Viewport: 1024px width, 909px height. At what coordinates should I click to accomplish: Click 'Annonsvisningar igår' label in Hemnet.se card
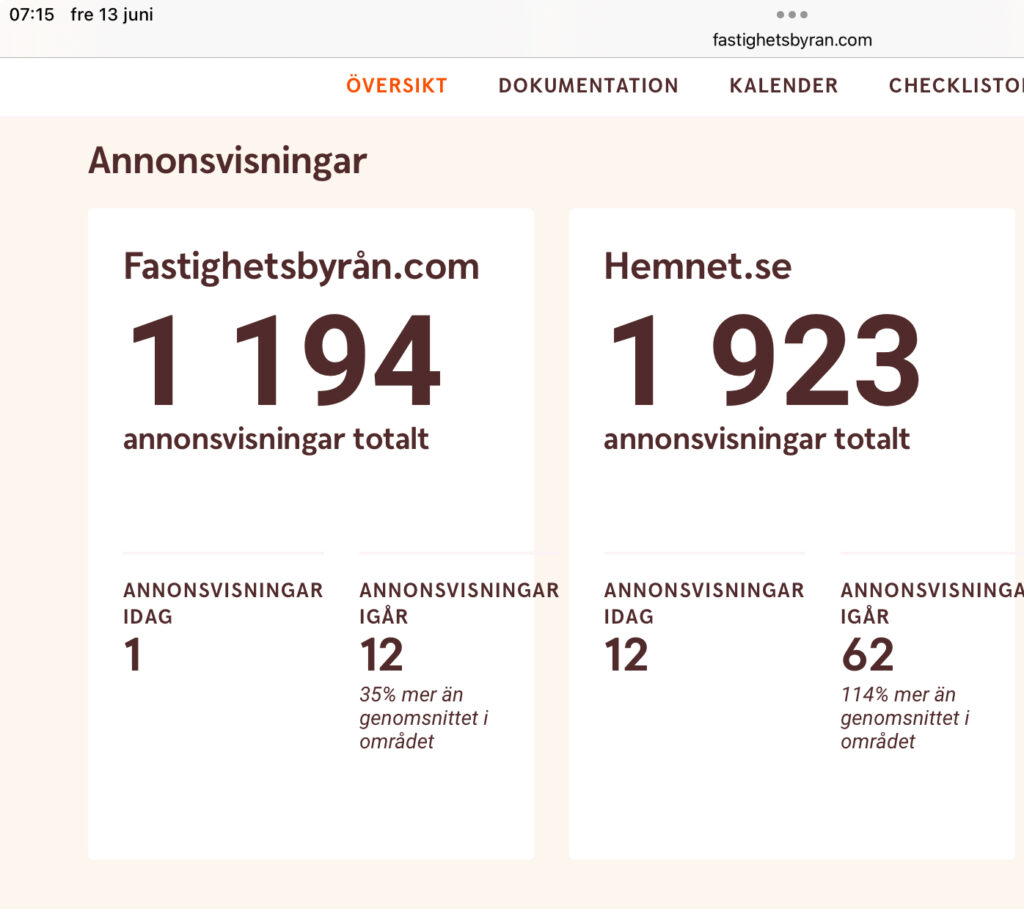pyautogui.click(x=932, y=603)
